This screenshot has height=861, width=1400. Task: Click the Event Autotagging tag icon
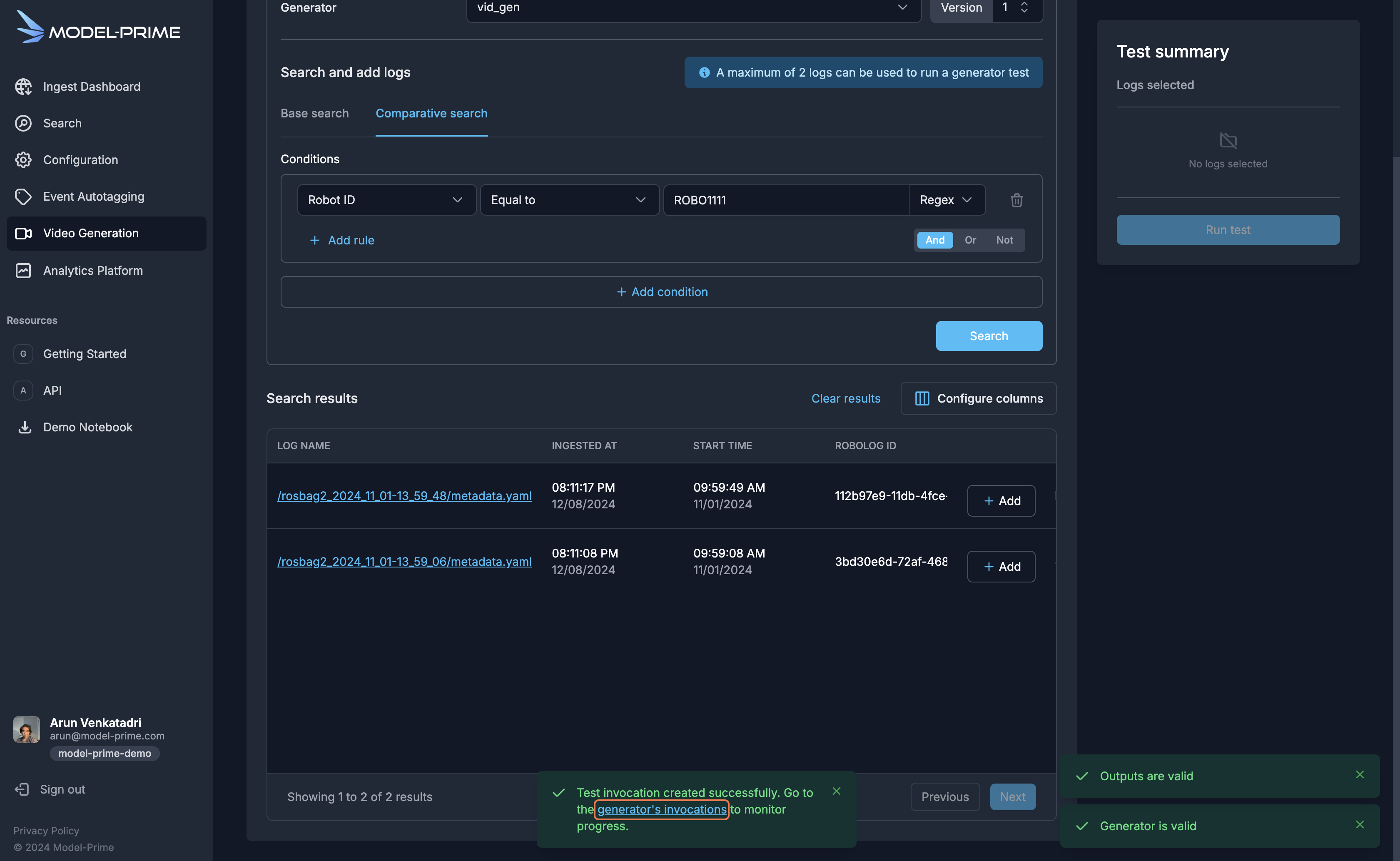tap(23, 197)
